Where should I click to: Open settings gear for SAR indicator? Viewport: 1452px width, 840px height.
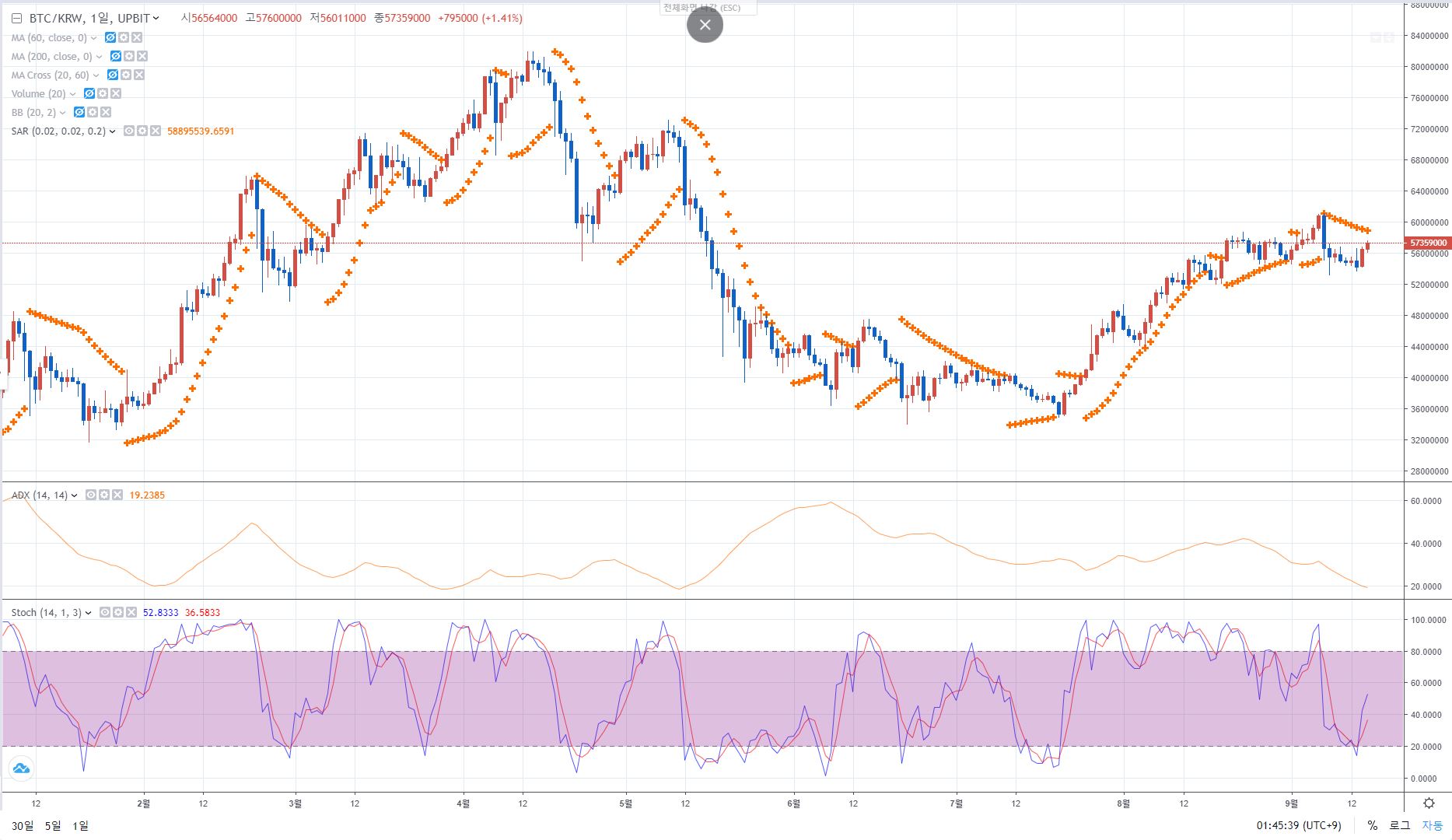coord(142,131)
